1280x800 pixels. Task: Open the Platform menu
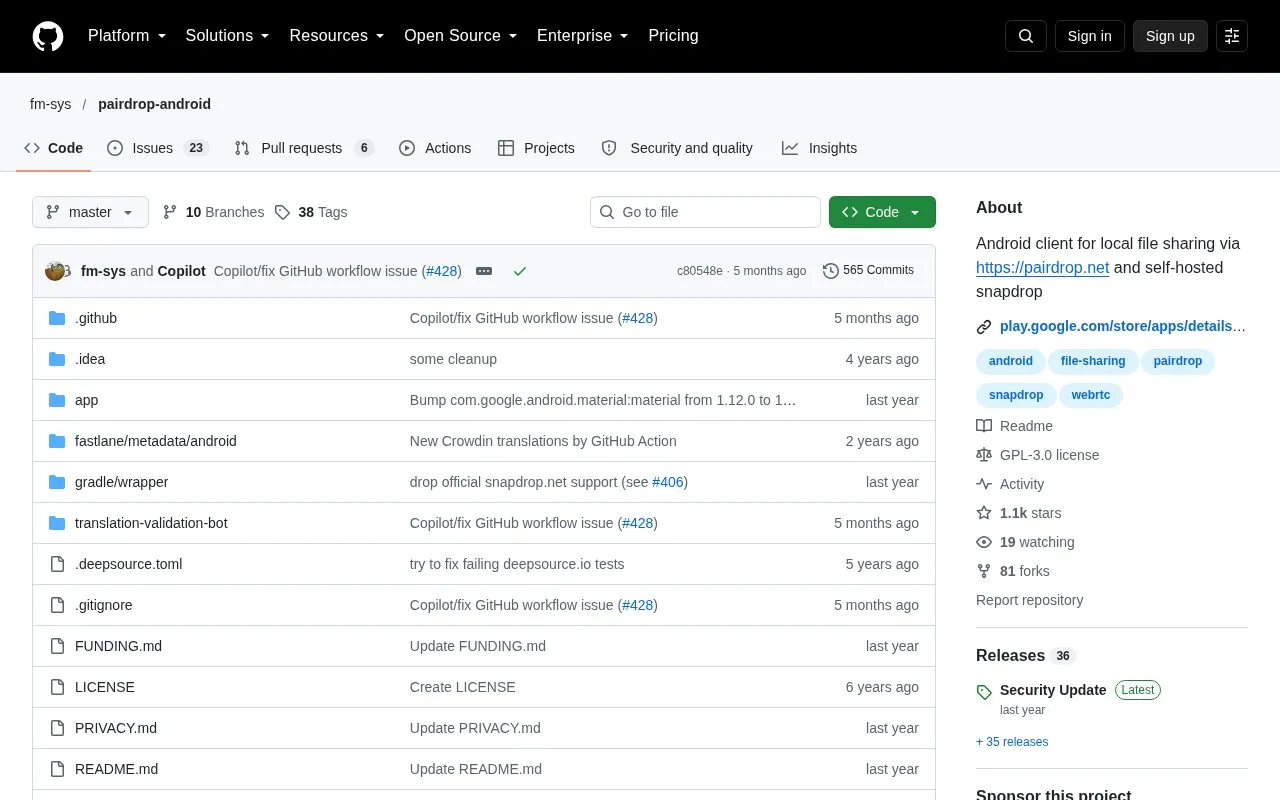point(127,36)
